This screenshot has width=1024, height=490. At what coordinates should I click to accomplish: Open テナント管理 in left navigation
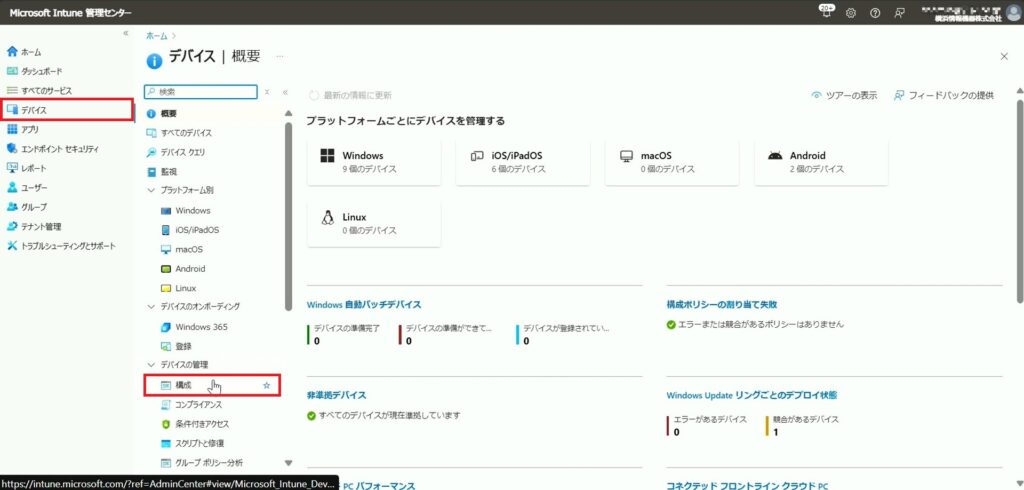[33, 227]
